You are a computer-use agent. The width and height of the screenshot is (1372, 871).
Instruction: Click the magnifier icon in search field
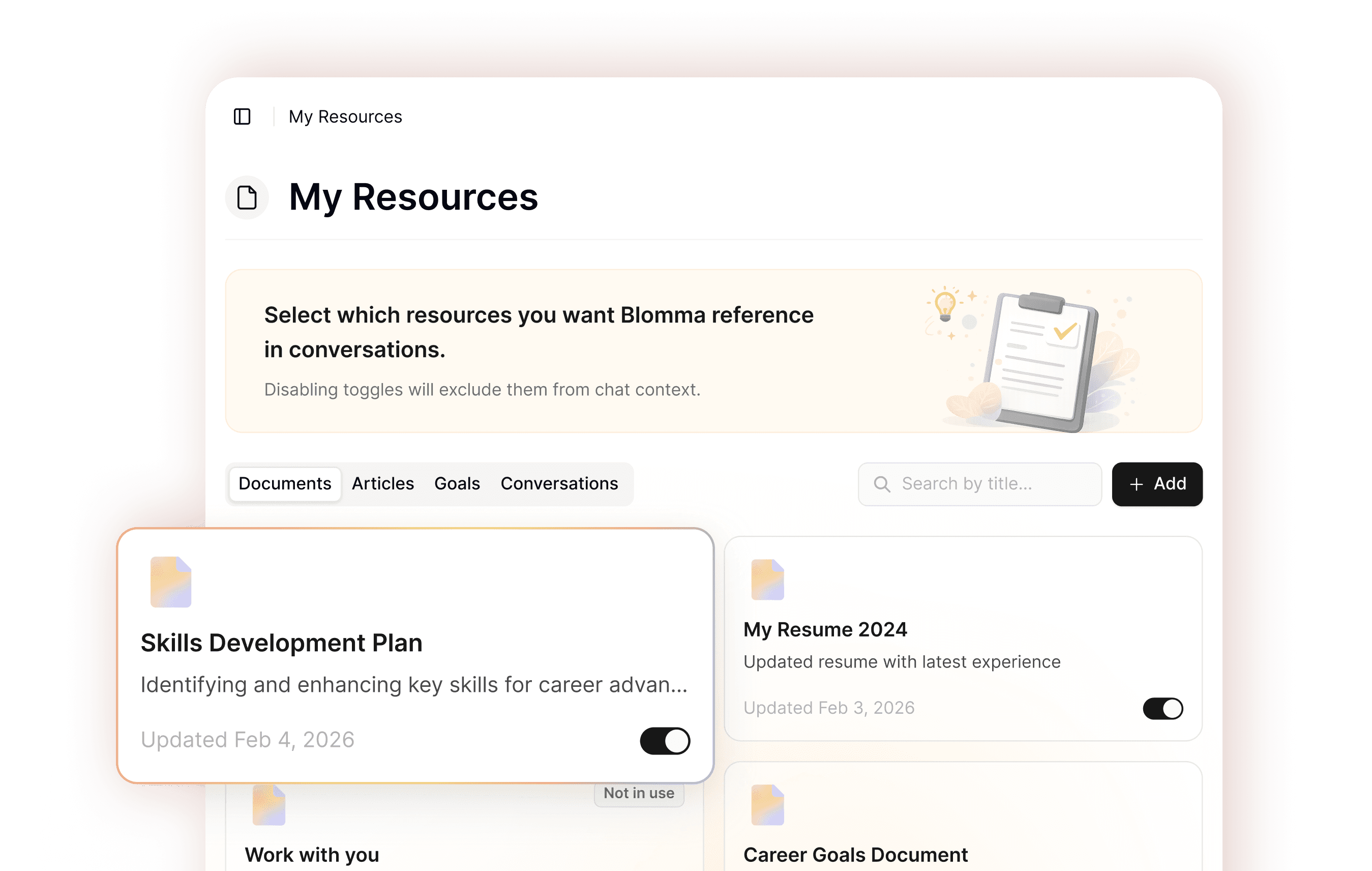(x=881, y=484)
